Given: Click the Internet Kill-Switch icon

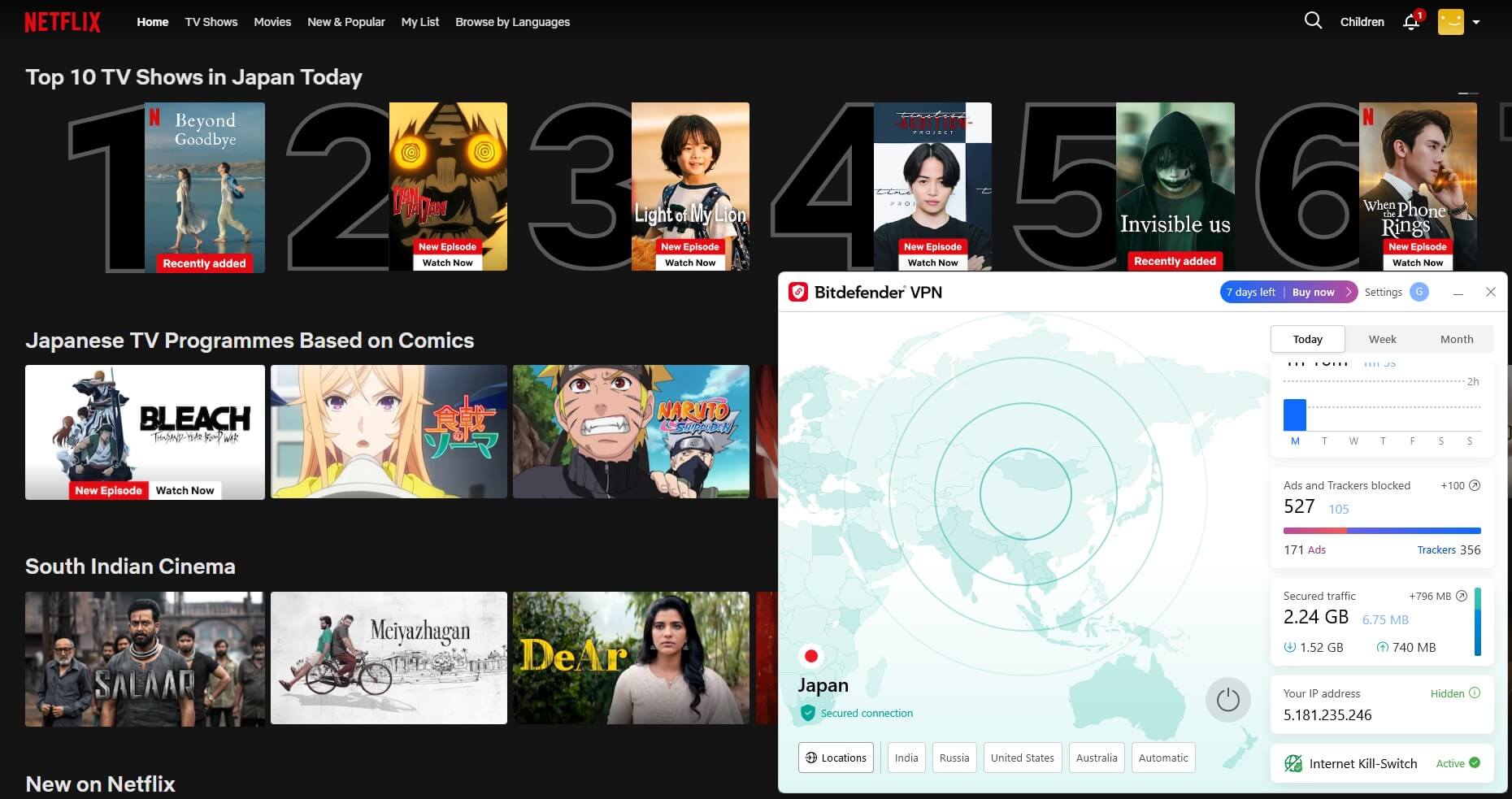Looking at the screenshot, I should tap(1294, 763).
